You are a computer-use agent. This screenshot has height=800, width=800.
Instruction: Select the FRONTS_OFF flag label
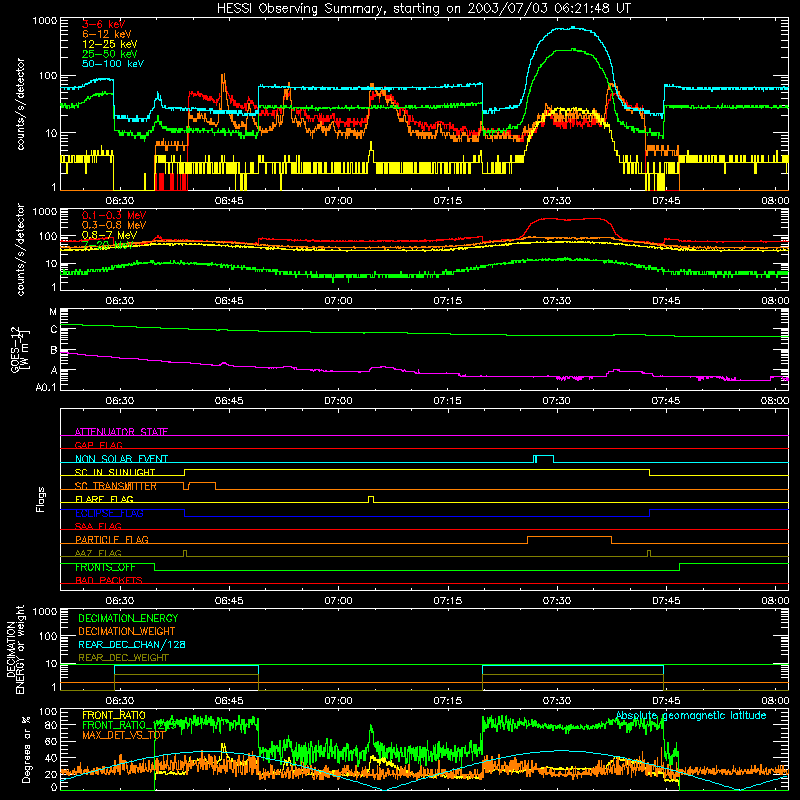(105, 567)
